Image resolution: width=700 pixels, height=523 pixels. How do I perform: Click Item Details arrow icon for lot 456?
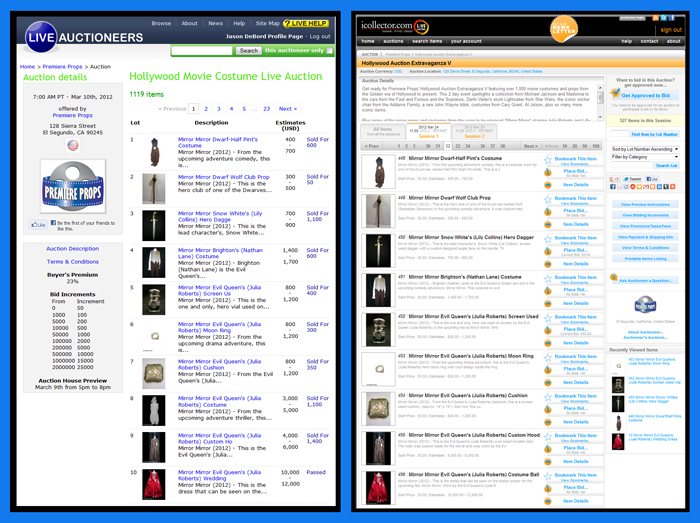click(x=548, y=501)
